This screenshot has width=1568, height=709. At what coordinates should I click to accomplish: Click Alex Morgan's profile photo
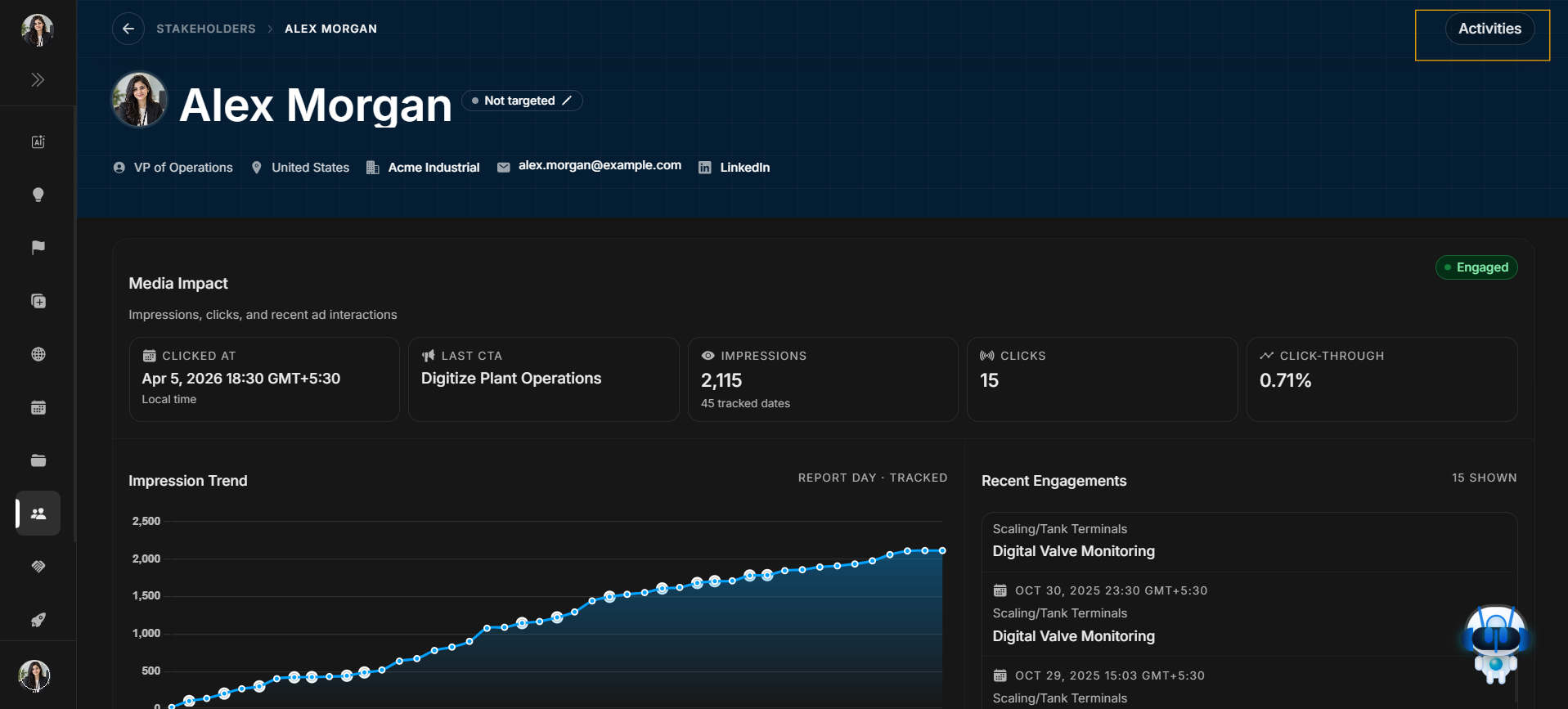139,101
